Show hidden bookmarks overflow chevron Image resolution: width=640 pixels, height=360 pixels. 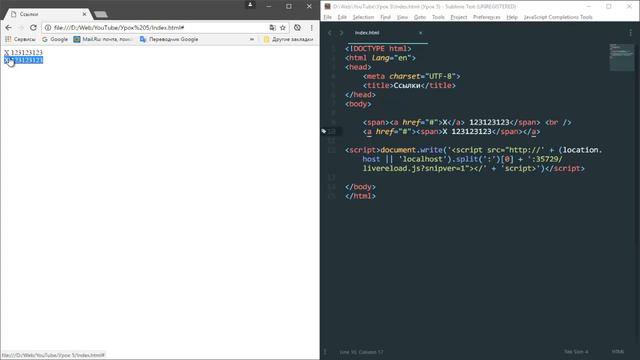[252, 40]
